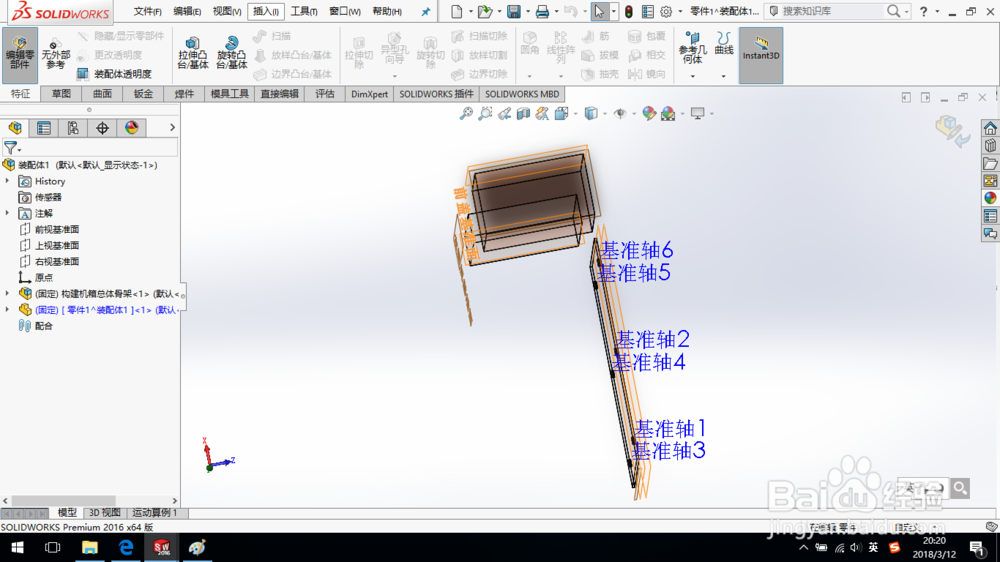Open the Insert (插入) menu
Viewport: 1000px width, 562px height.
point(265,11)
